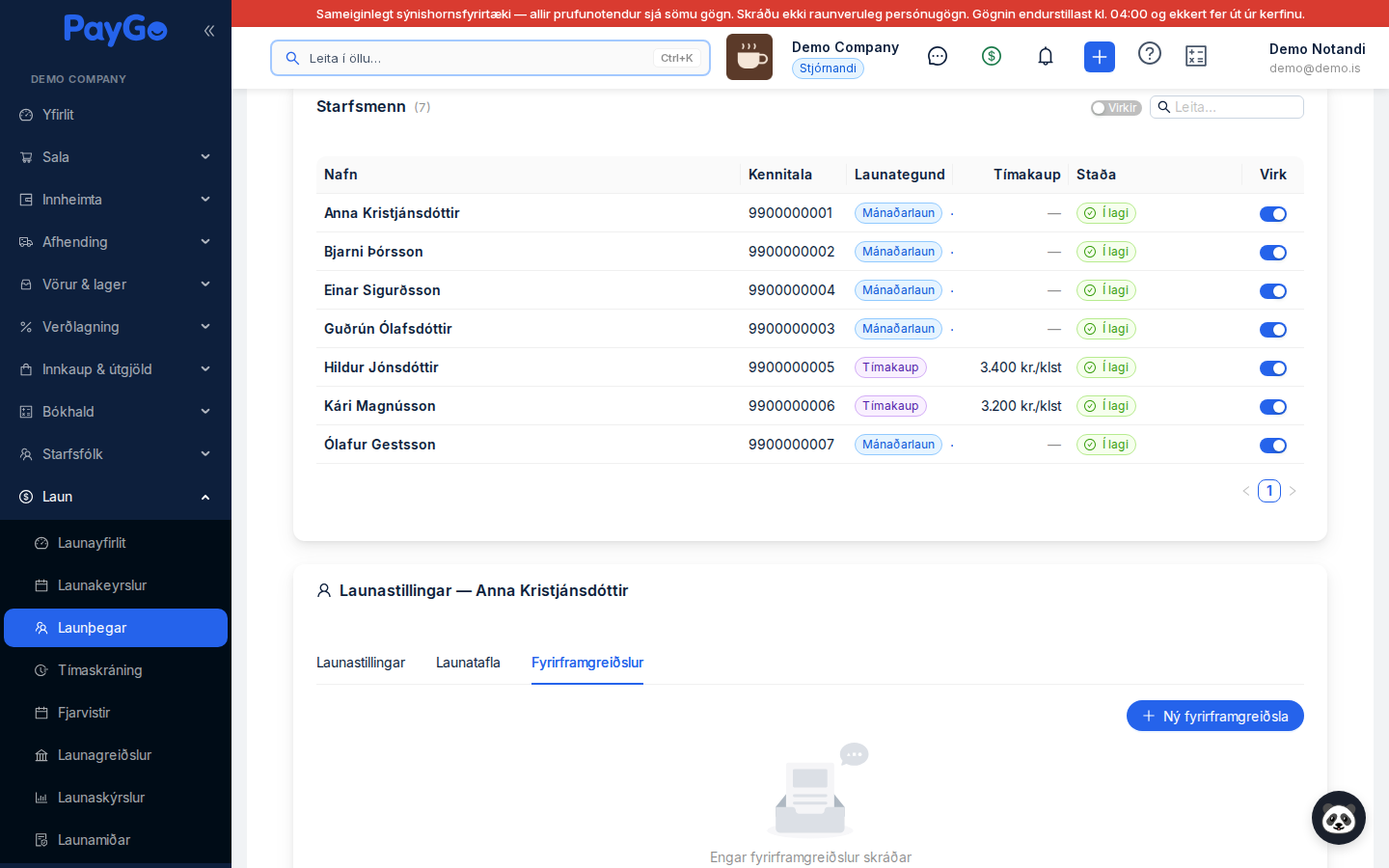This screenshot has width=1389, height=868.
Task: Toggle the Virkir filter switch
Action: (1116, 108)
